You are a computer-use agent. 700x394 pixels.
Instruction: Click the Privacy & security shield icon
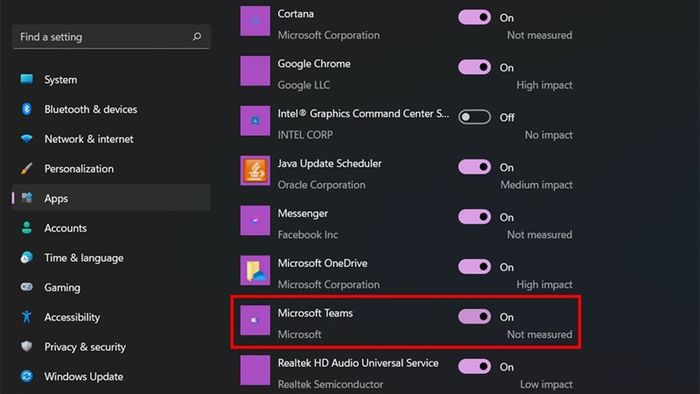click(27, 346)
